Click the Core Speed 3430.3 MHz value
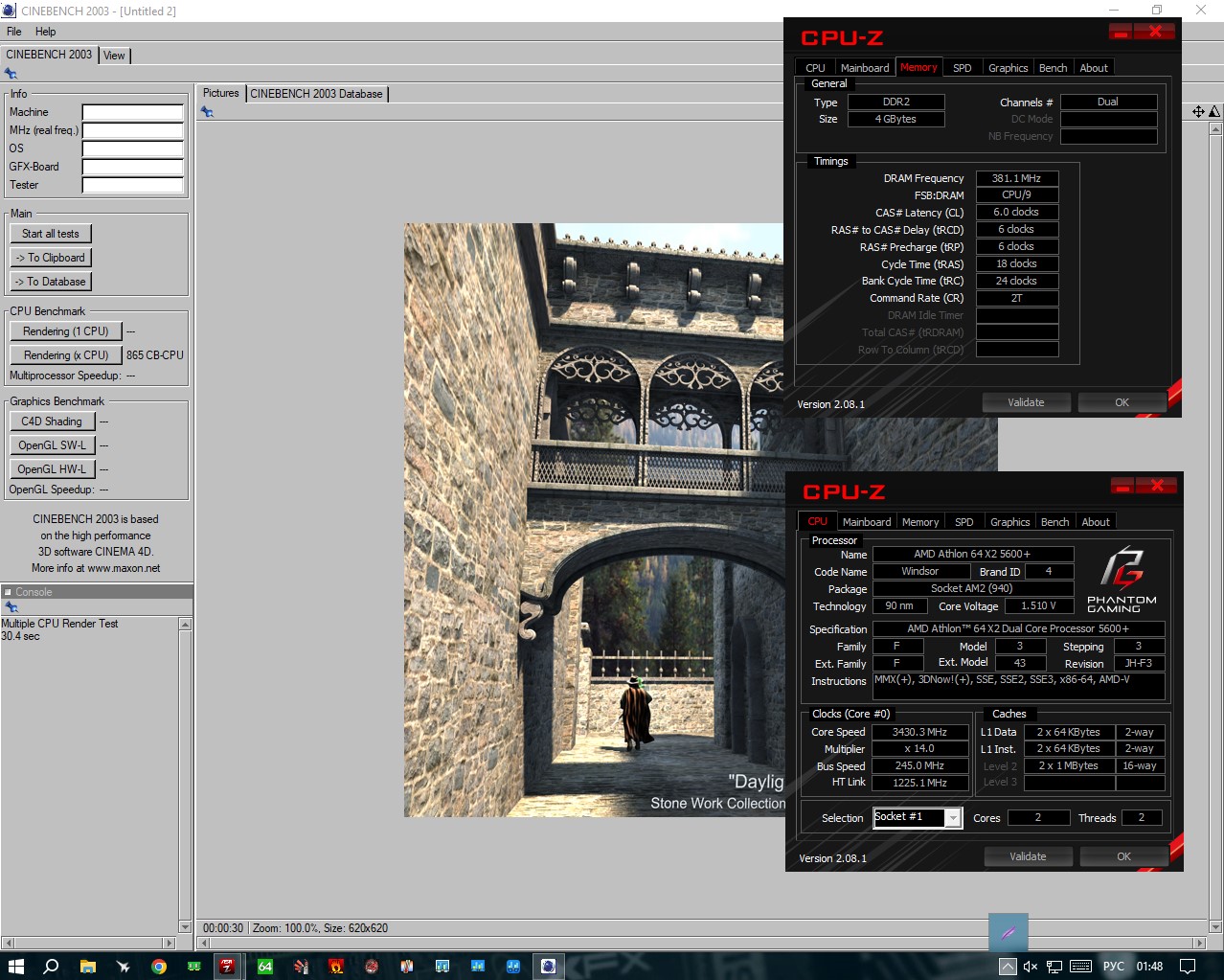Screen dimensions: 1224x980 click(919, 732)
